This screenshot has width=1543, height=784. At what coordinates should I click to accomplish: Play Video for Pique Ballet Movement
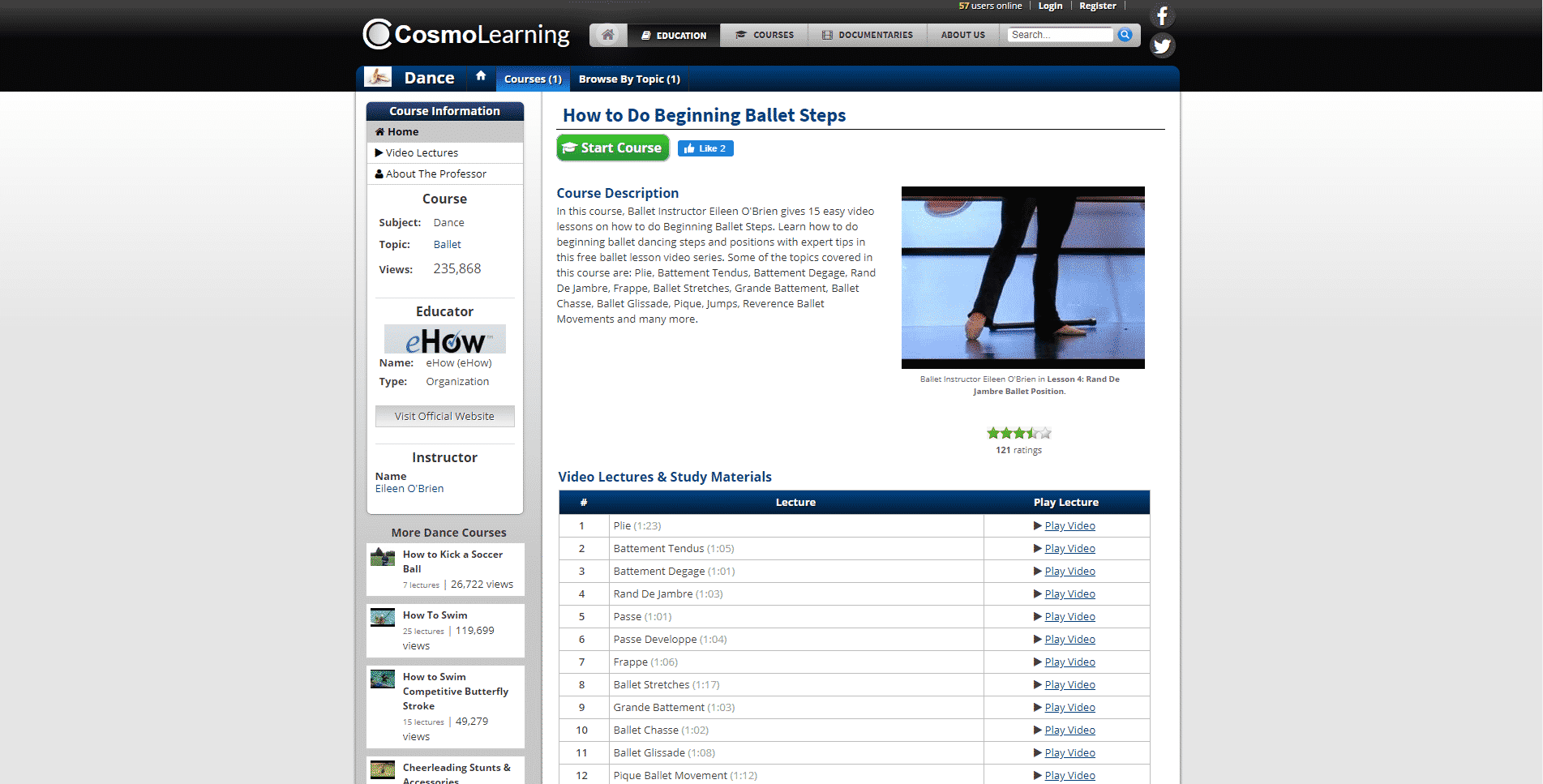[x=1069, y=775]
